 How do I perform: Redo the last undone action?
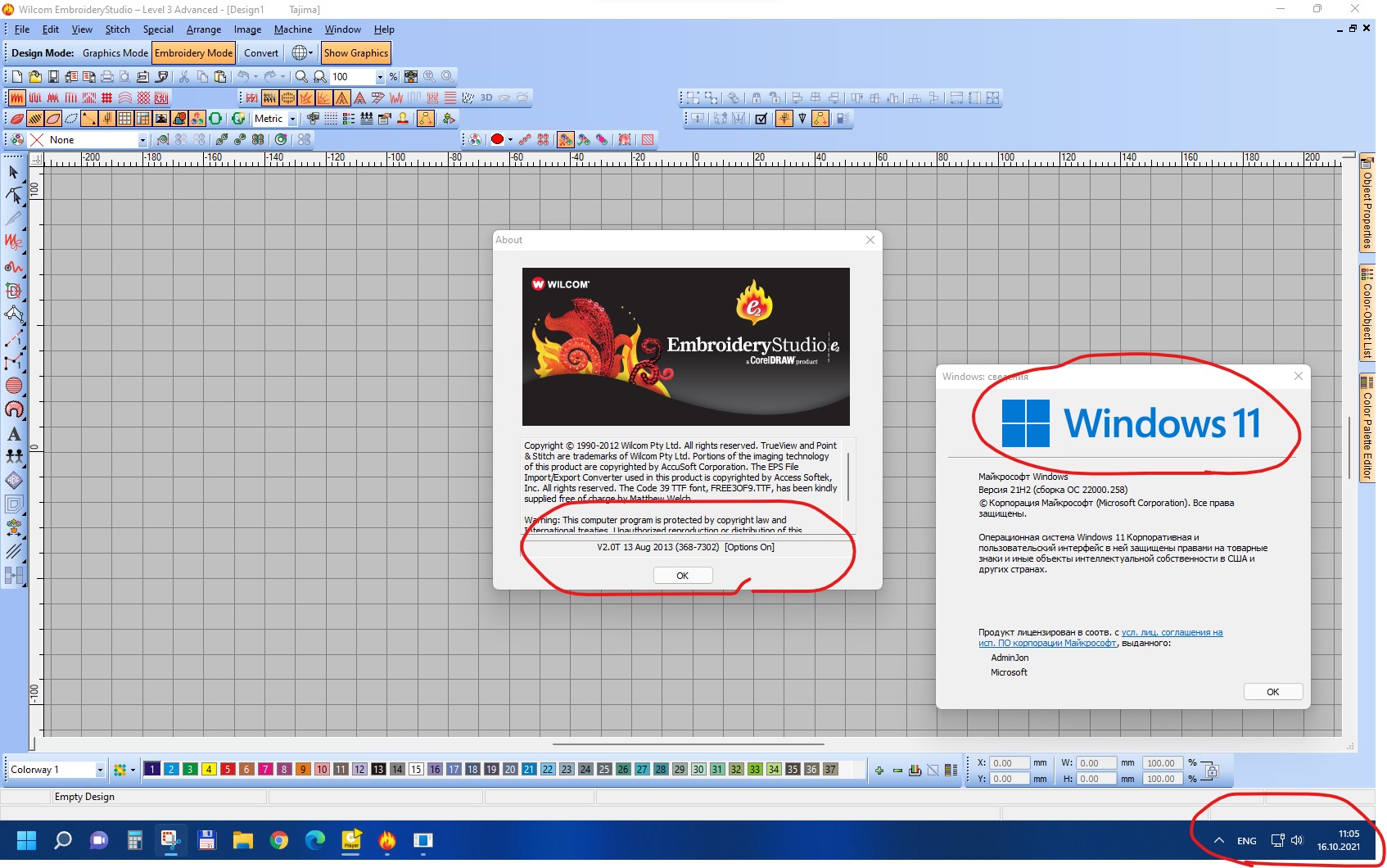[269, 76]
